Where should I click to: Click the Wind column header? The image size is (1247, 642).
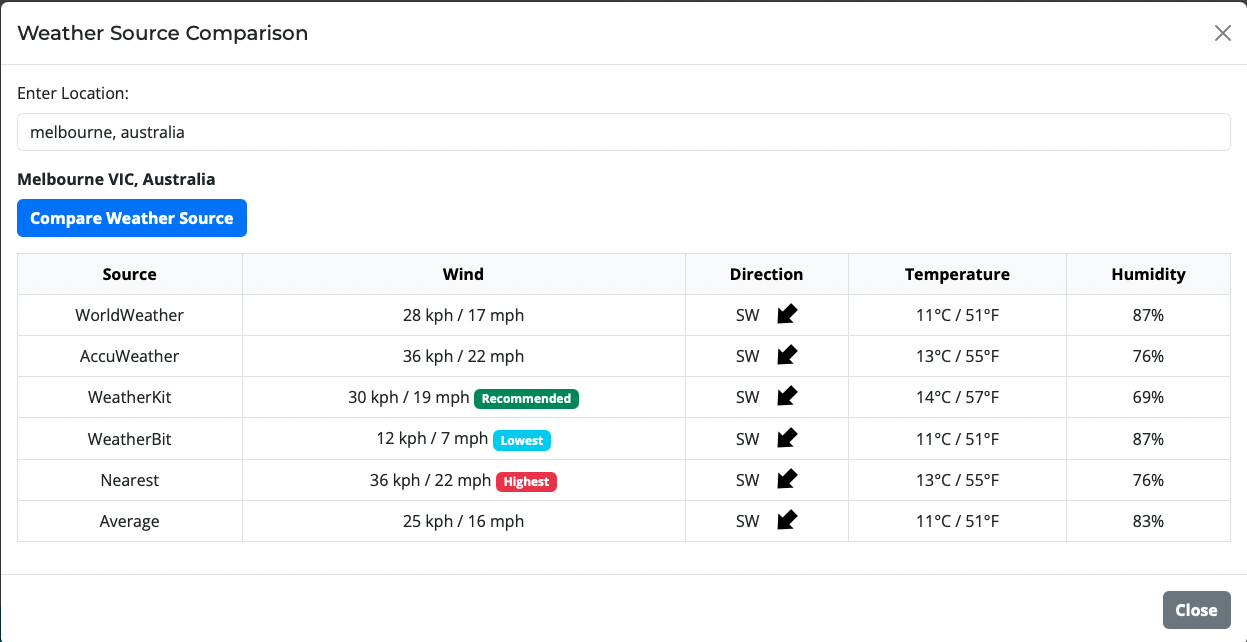click(463, 274)
